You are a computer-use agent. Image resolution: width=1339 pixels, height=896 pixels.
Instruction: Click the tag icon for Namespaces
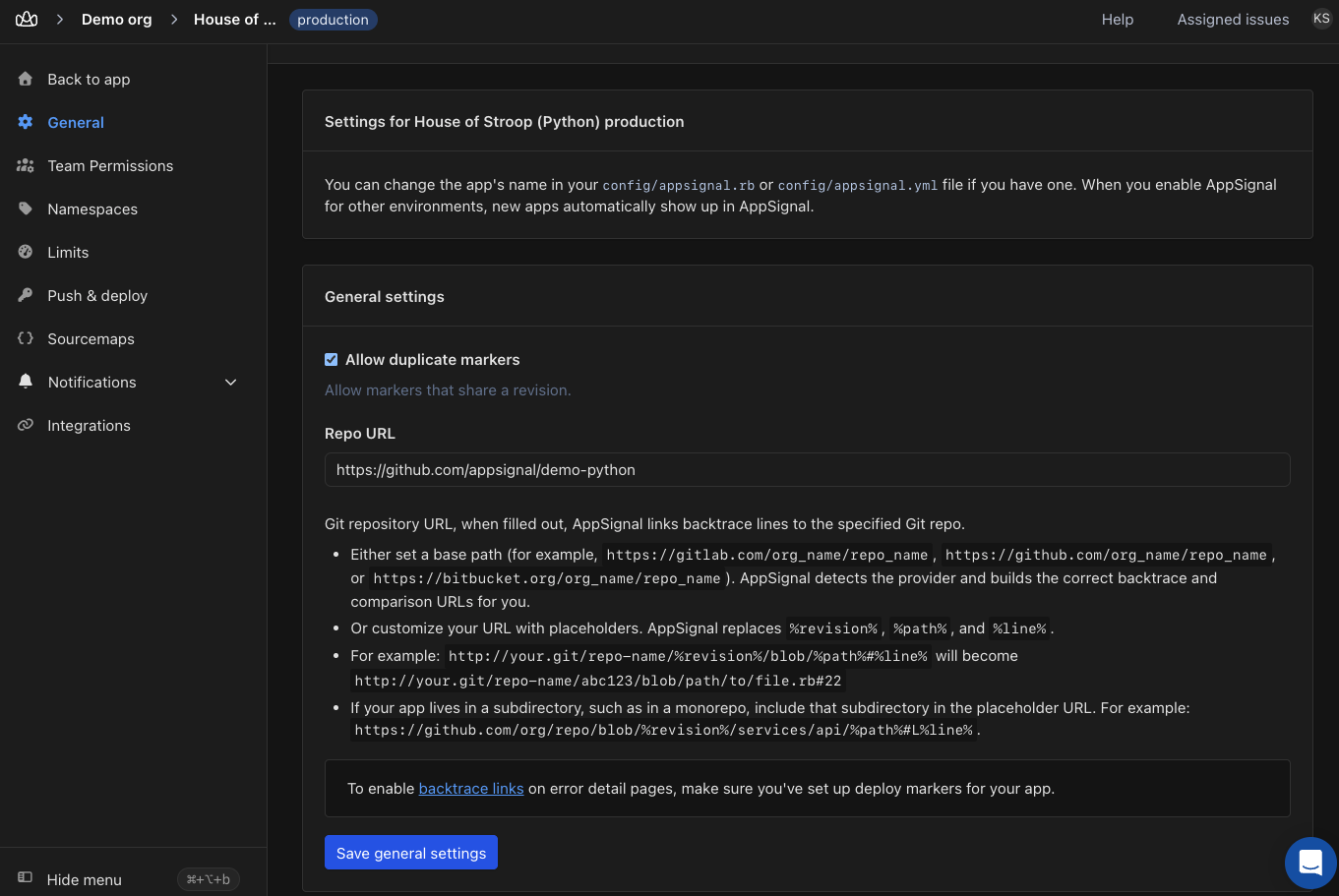(x=26, y=209)
